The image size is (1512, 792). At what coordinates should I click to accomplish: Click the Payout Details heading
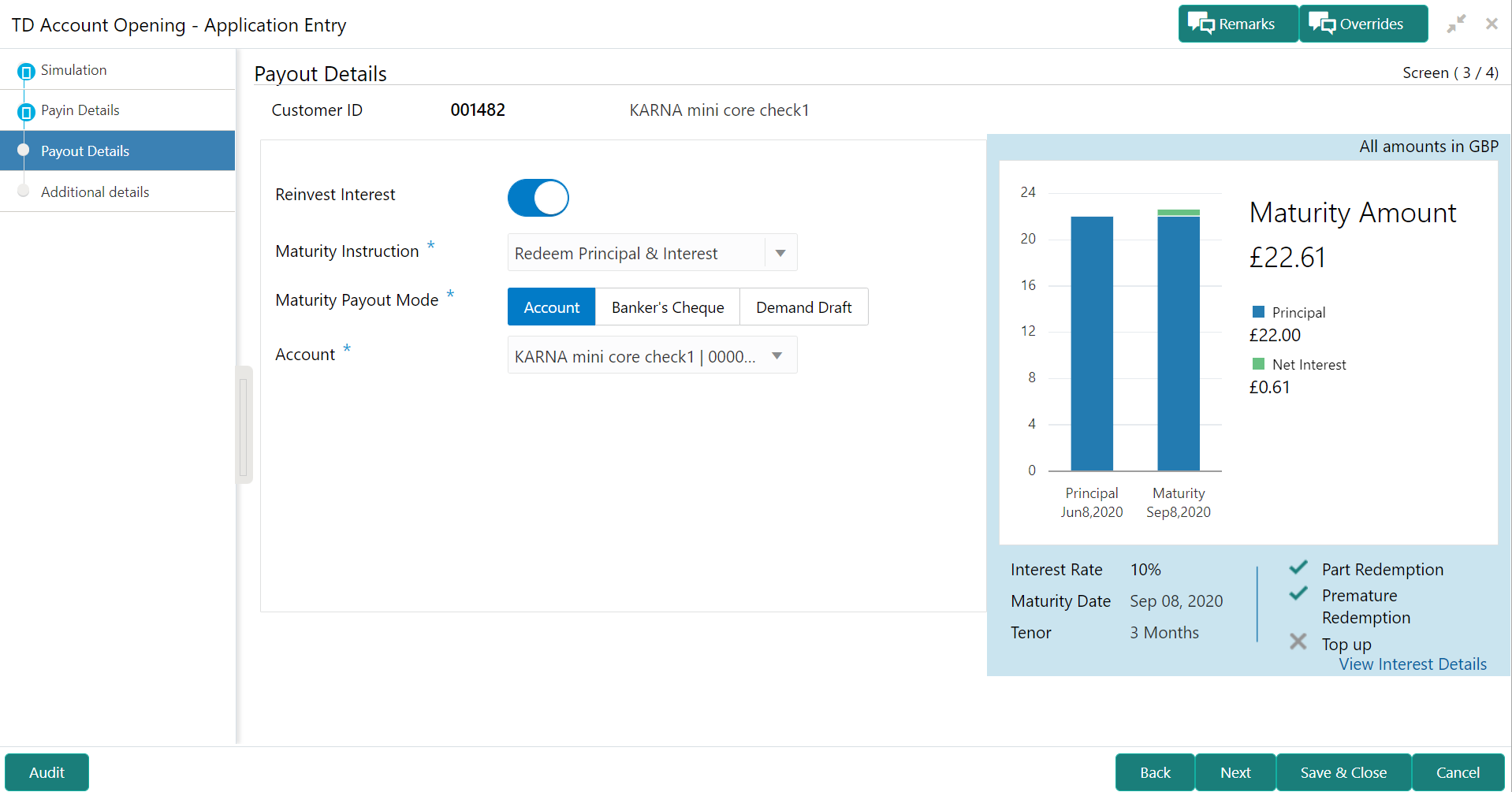(320, 74)
